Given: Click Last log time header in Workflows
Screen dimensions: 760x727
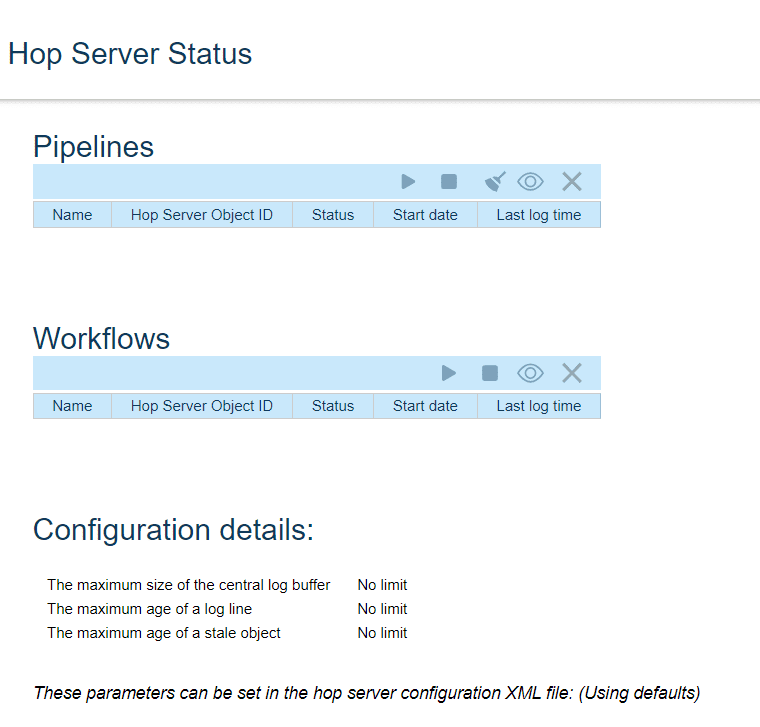Looking at the screenshot, I should click(538, 406).
